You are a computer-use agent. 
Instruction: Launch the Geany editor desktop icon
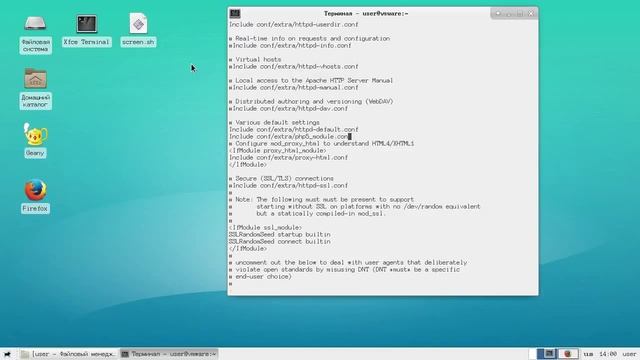(35, 140)
